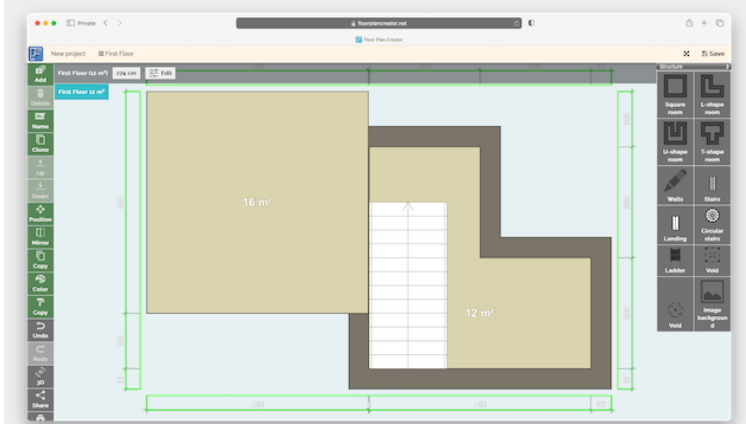Image resolution: width=746 pixels, height=424 pixels.
Task: Switch to 3D view
Action: point(40,375)
